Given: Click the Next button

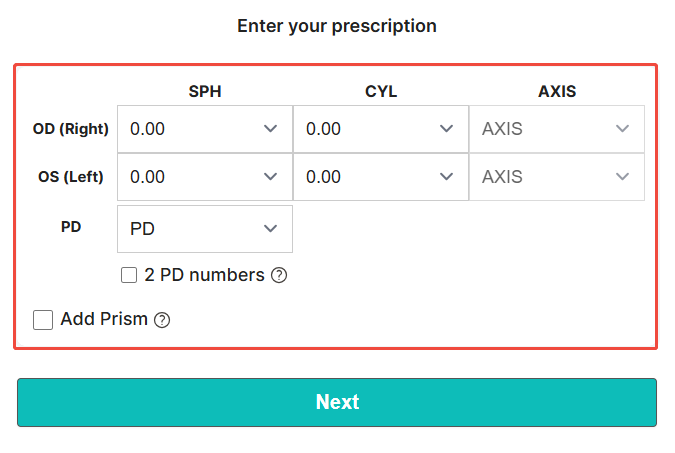Looking at the screenshot, I should [337, 402].
